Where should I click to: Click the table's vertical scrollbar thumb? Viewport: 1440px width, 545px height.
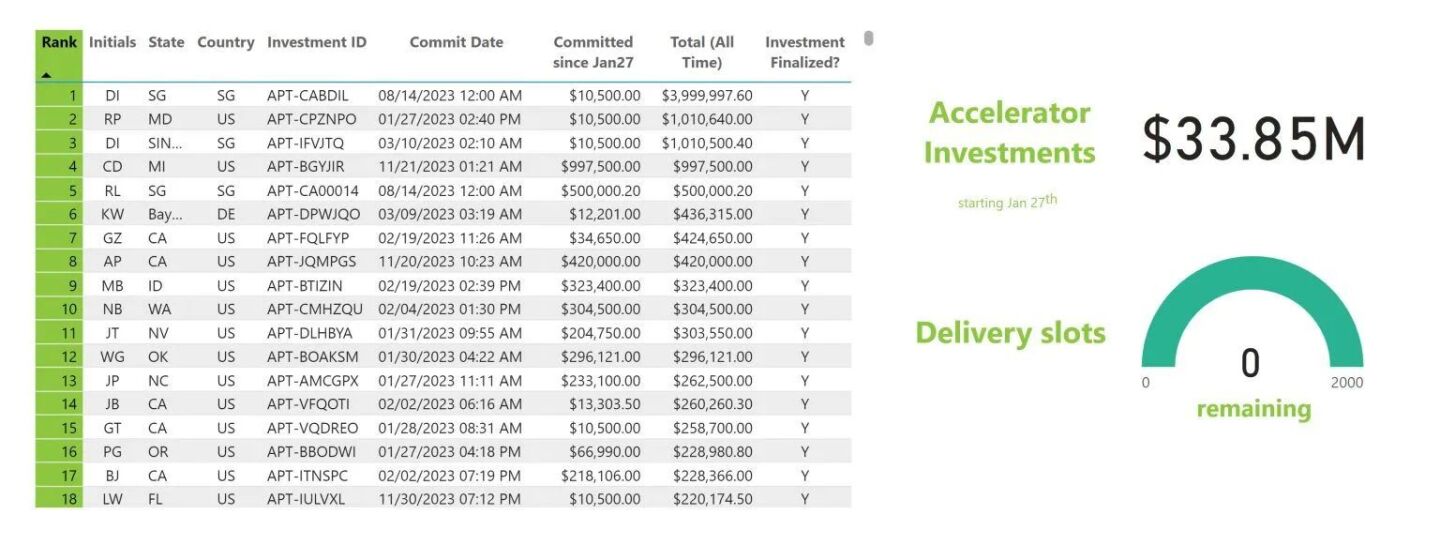coord(868,39)
